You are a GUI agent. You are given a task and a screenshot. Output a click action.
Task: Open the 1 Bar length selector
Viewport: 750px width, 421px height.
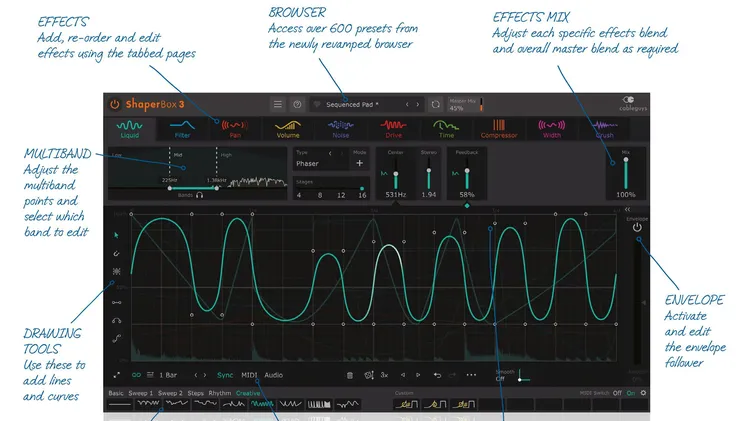pyautogui.click(x=168, y=375)
